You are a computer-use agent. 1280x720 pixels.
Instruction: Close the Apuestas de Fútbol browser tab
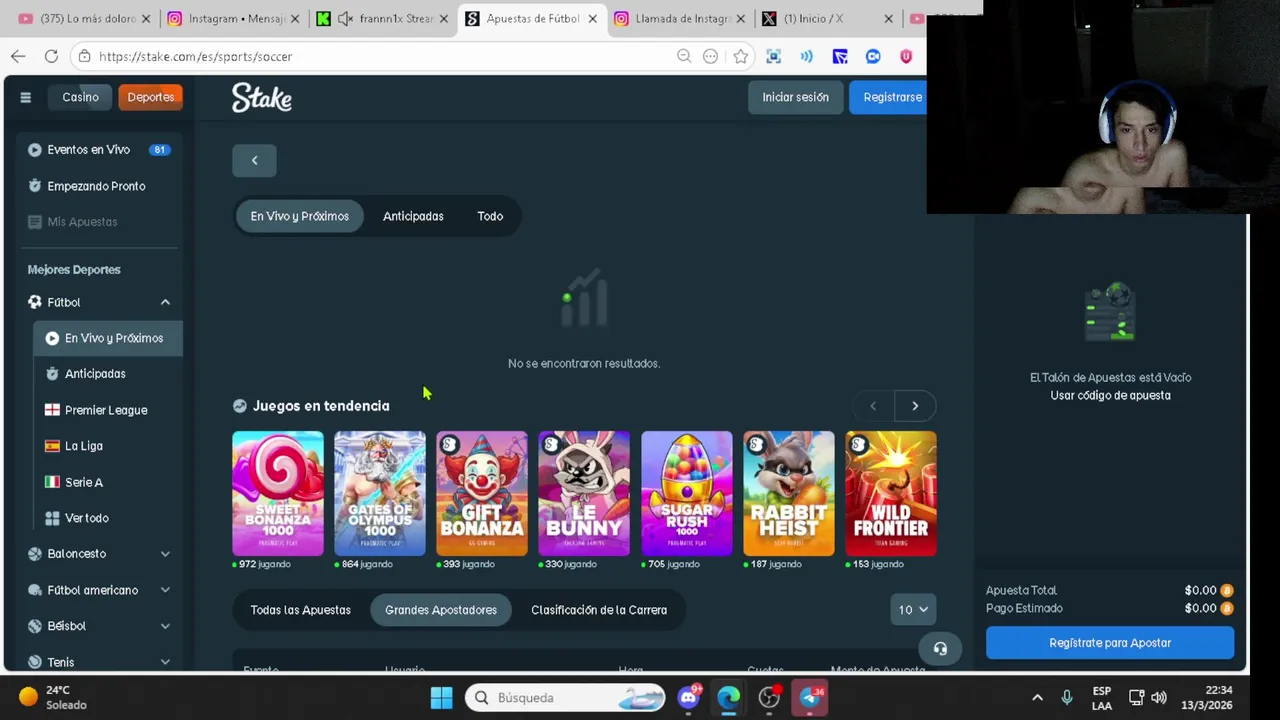point(592,18)
